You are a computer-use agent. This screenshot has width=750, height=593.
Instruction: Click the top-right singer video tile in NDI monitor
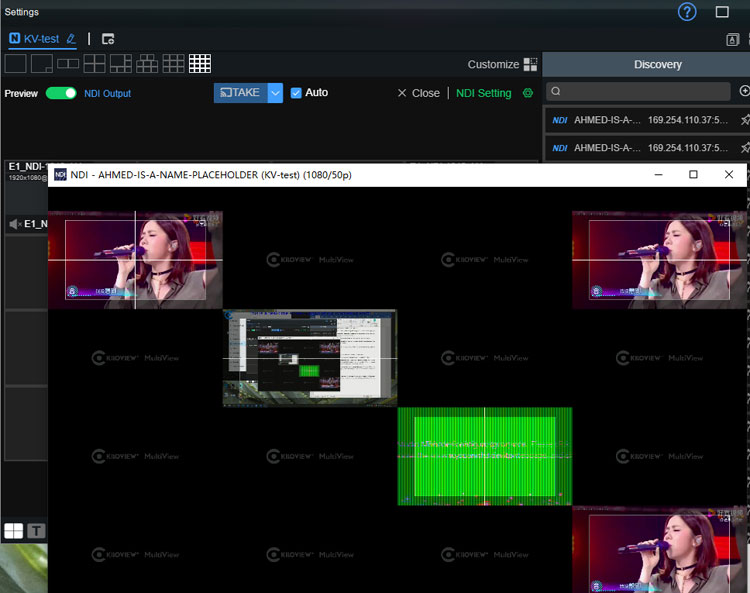(x=659, y=260)
